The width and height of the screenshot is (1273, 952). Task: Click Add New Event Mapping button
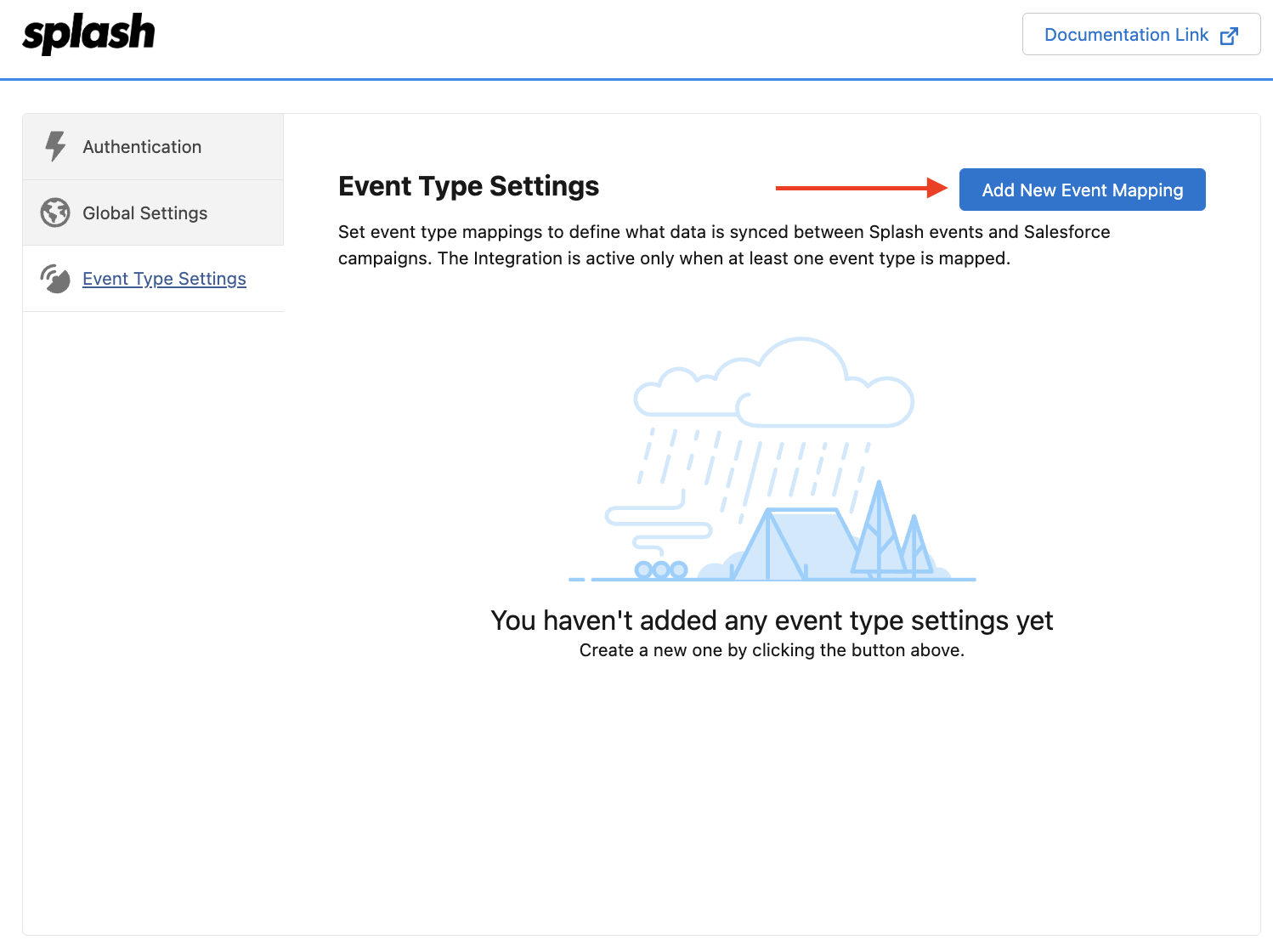click(1082, 190)
